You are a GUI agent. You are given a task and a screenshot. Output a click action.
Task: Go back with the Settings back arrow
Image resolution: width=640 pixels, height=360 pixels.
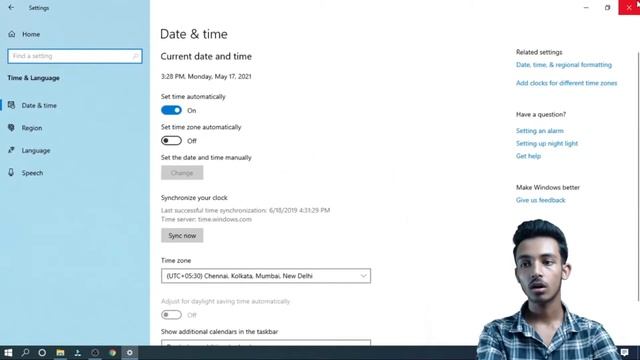pyautogui.click(x=11, y=7)
